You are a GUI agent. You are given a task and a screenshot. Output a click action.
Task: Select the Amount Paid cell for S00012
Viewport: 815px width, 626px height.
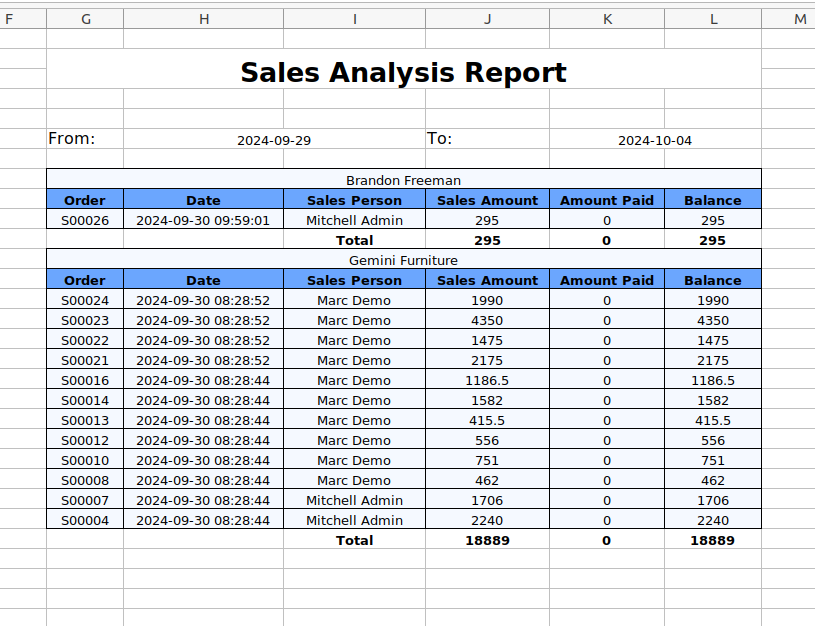pyautogui.click(x=607, y=440)
